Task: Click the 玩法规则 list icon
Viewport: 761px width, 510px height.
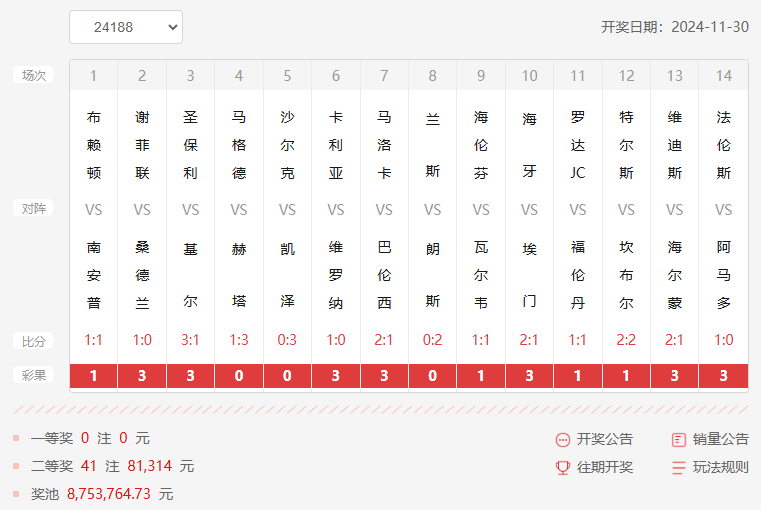Action: point(679,467)
